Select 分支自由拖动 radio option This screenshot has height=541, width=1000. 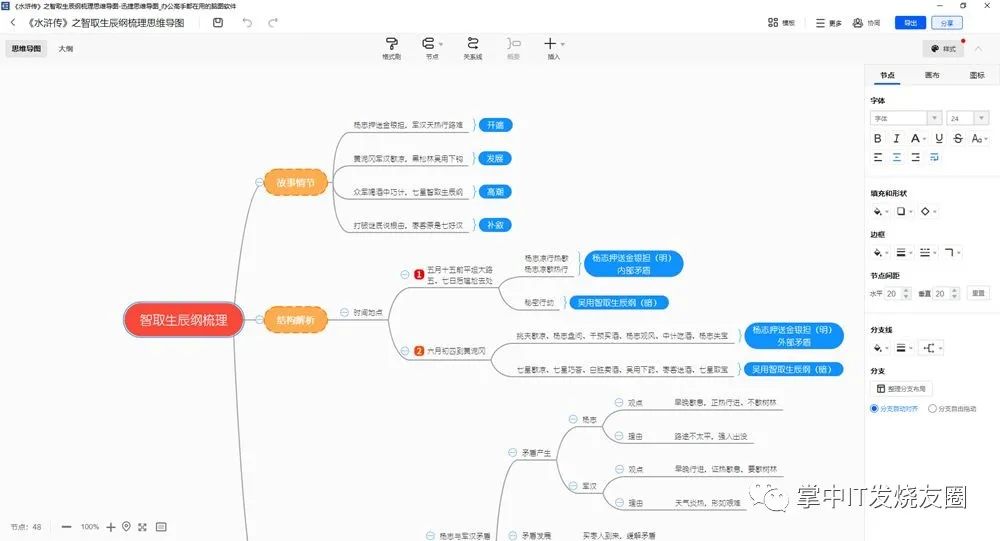952,408
